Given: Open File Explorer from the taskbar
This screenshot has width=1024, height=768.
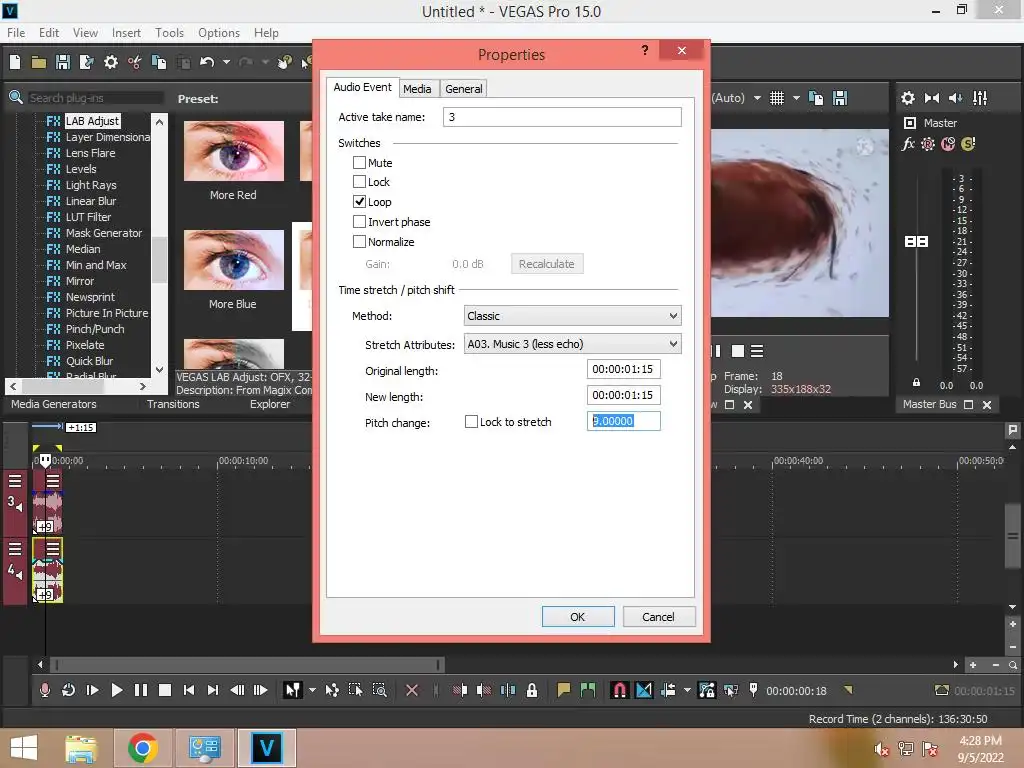Looking at the screenshot, I should coord(80,748).
